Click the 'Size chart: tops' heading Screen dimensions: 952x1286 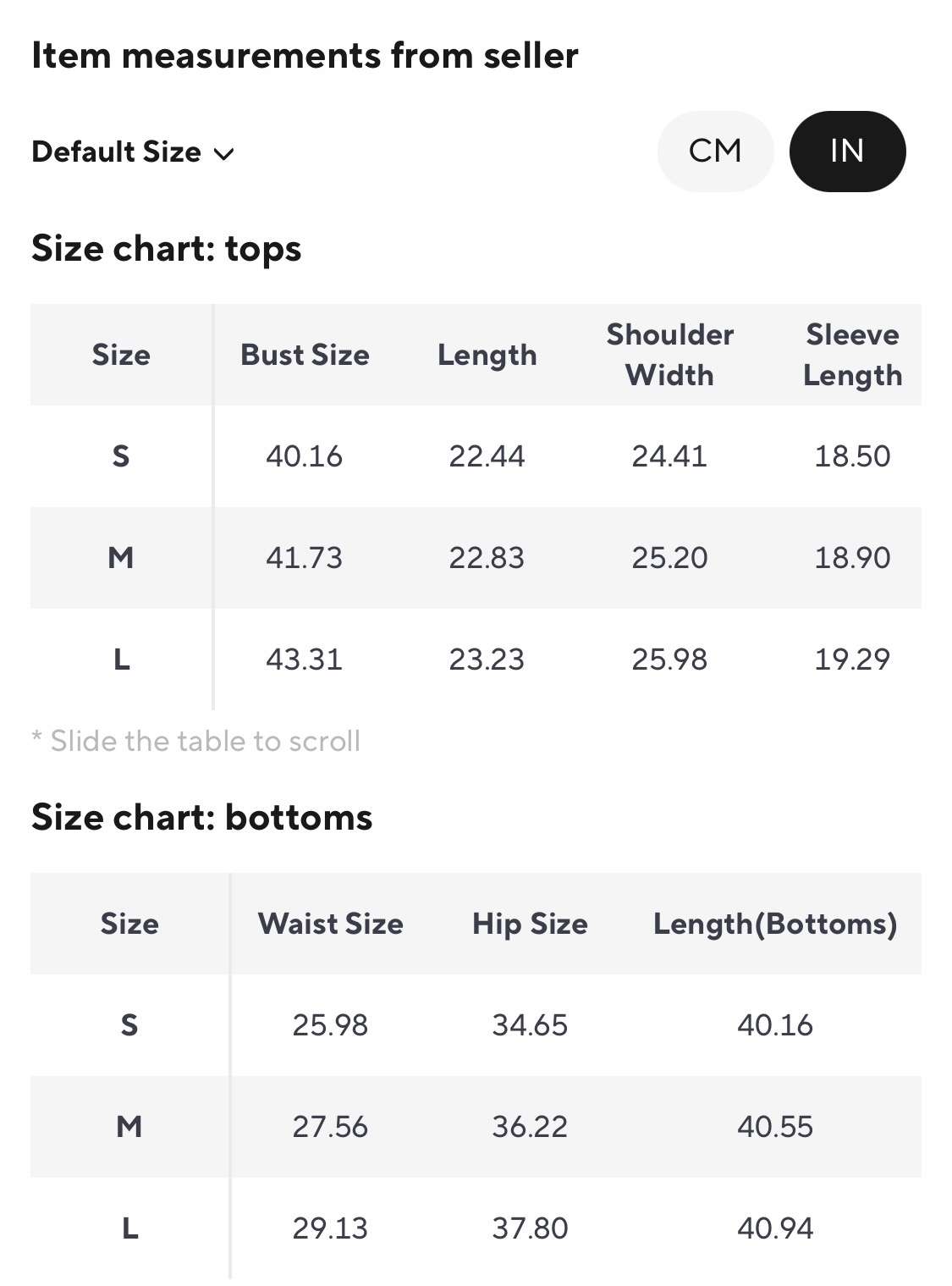click(x=167, y=249)
